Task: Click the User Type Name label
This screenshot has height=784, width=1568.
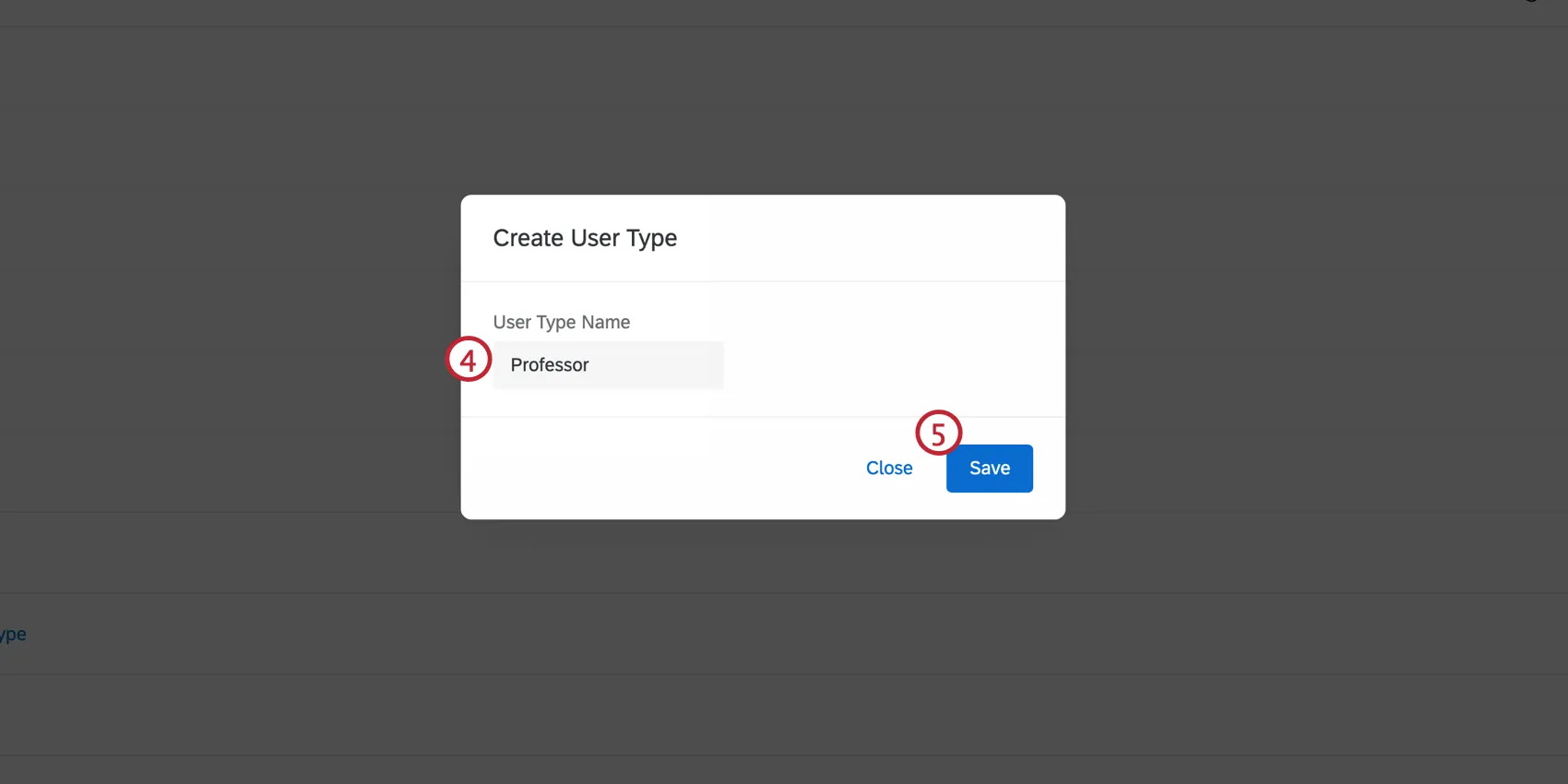Action: click(561, 322)
